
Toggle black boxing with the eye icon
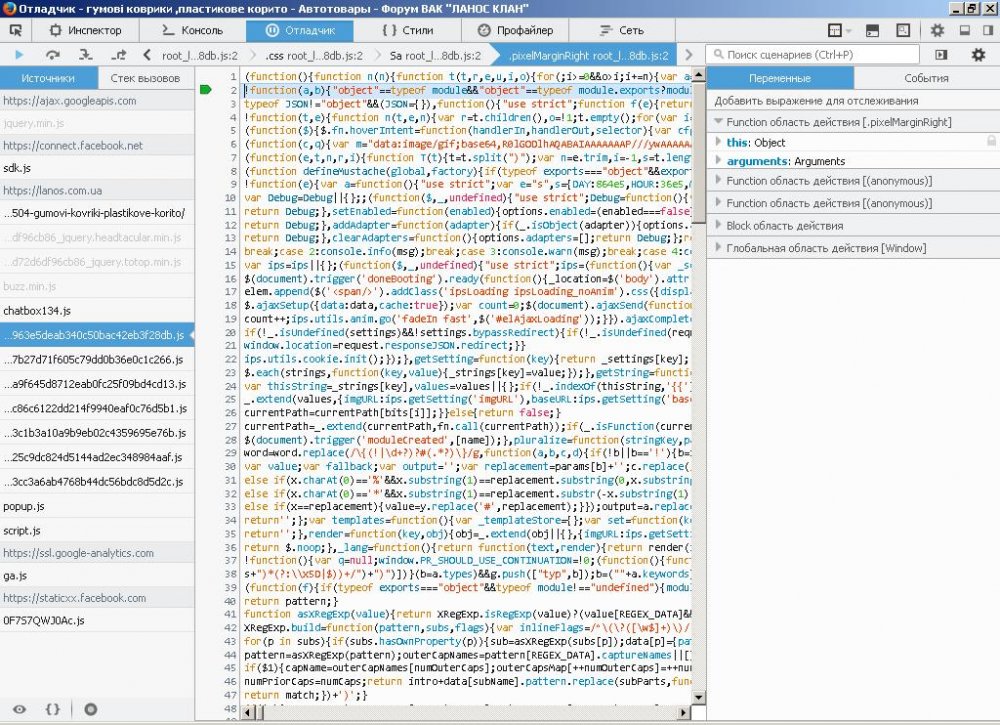pos(19,709)
